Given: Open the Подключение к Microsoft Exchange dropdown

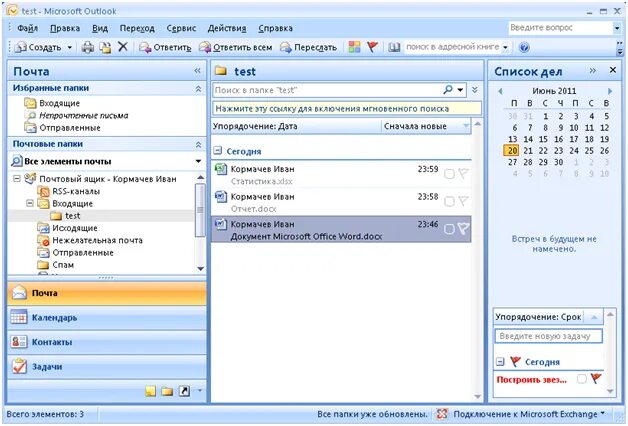Looking at the screenshot, I should pyautogui.click(x=602, y=413).
